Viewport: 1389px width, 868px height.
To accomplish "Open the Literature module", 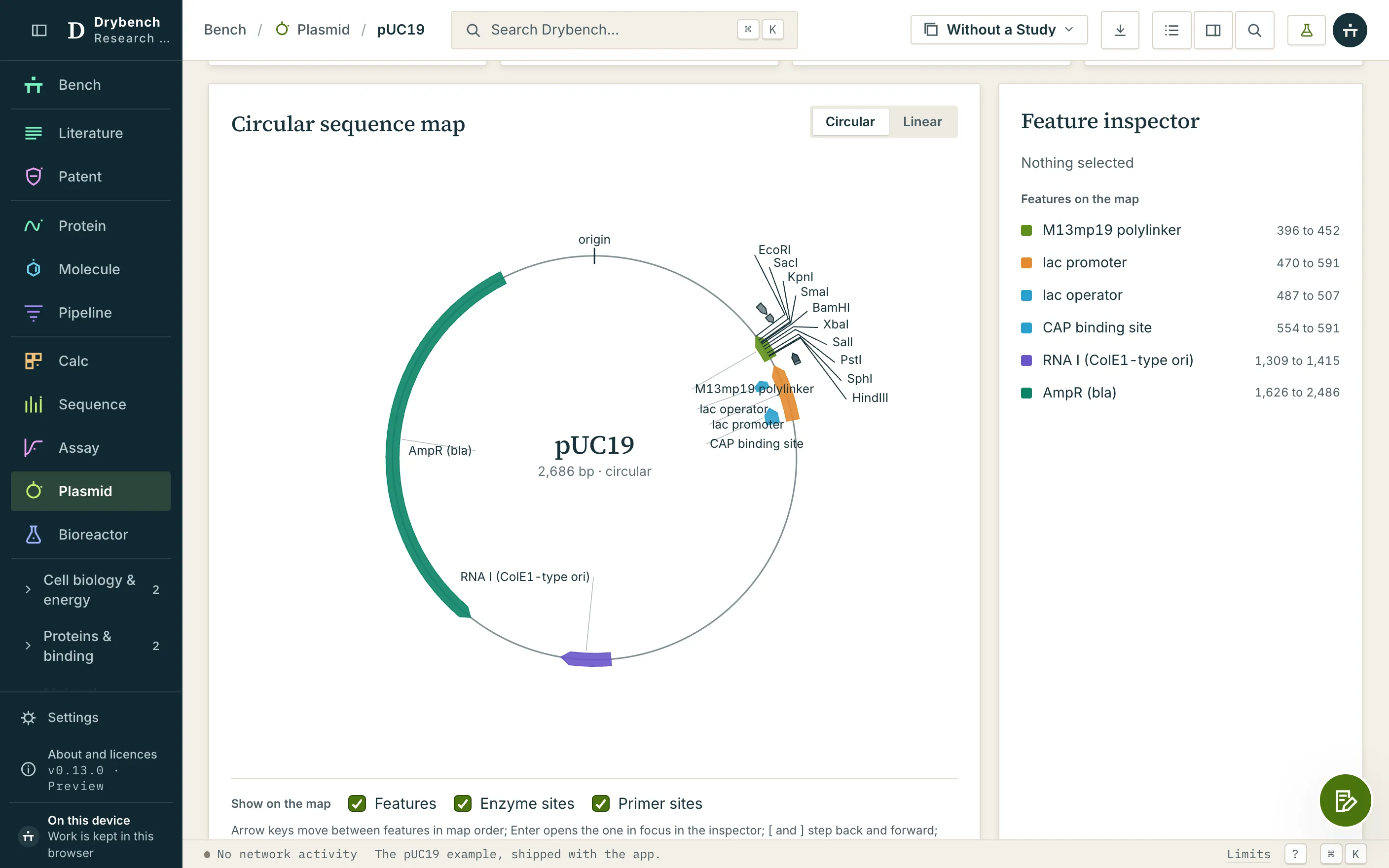I will pyautogui.click(x=91, y=133).
